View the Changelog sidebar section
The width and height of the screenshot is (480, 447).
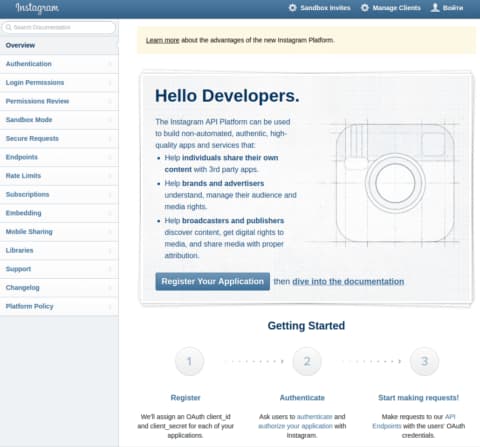[x=59, y=288]
